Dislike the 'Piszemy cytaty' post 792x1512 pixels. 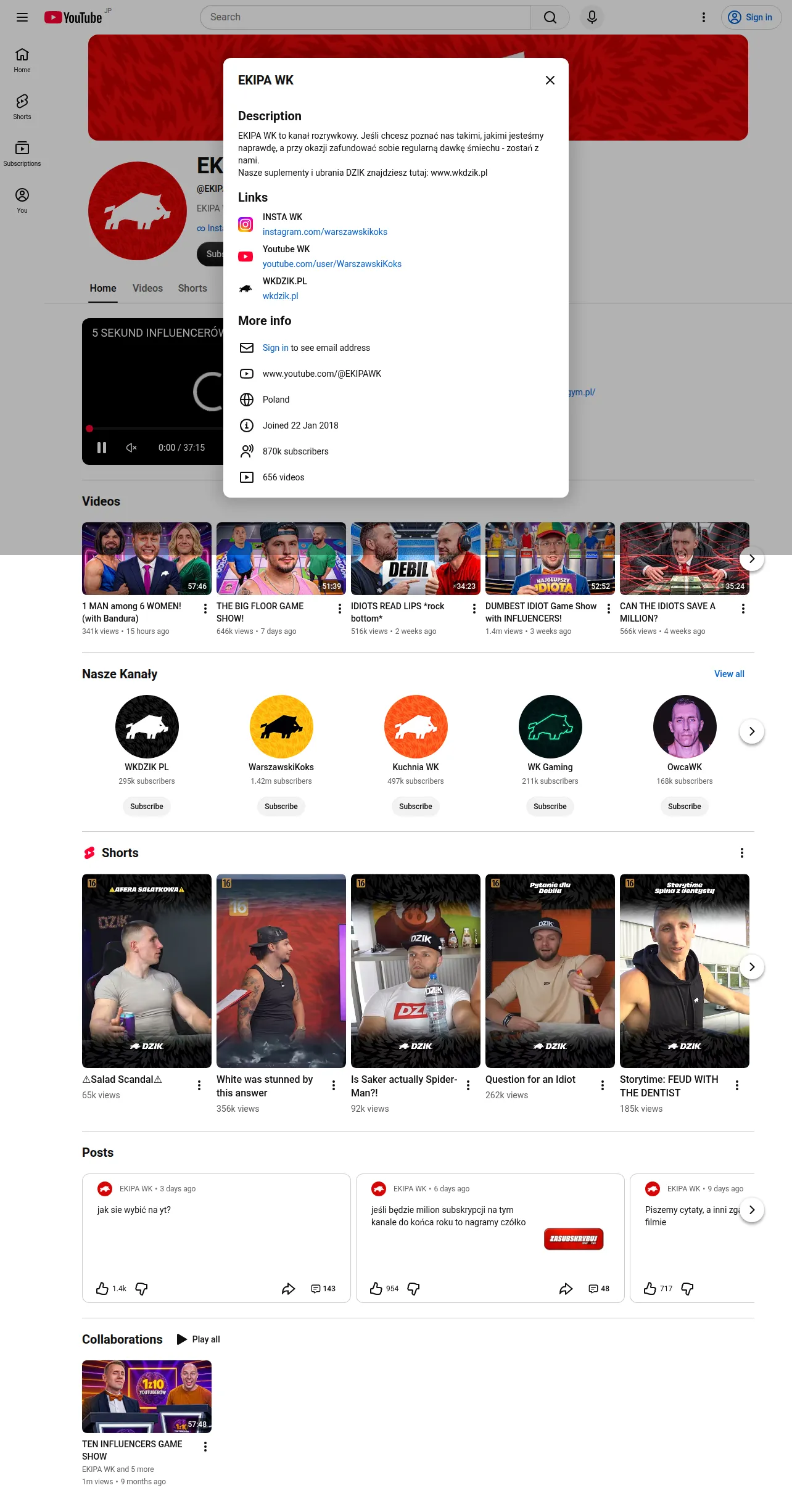tap(687, 1288)
